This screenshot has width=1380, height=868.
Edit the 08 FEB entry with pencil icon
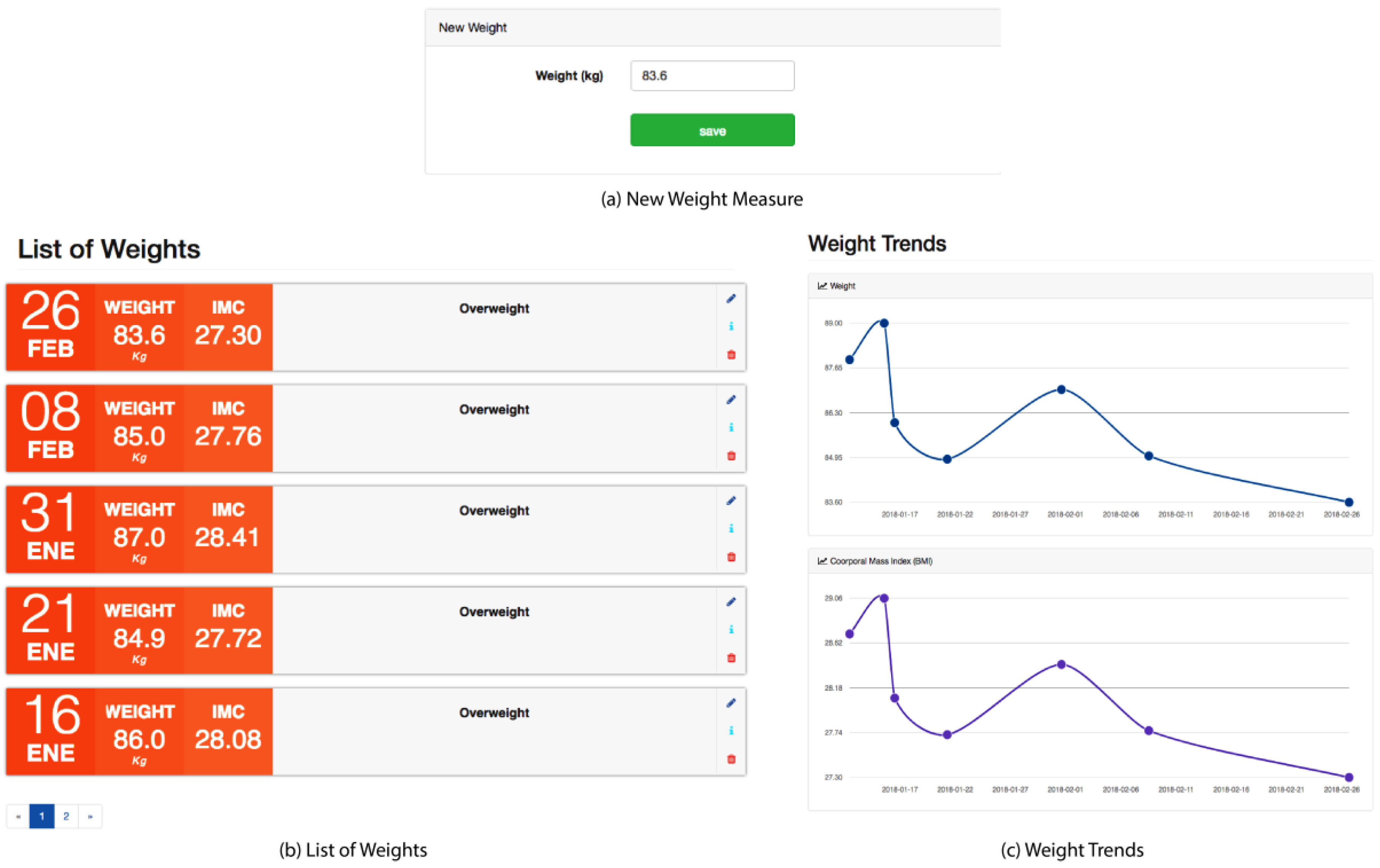(731, 399)
